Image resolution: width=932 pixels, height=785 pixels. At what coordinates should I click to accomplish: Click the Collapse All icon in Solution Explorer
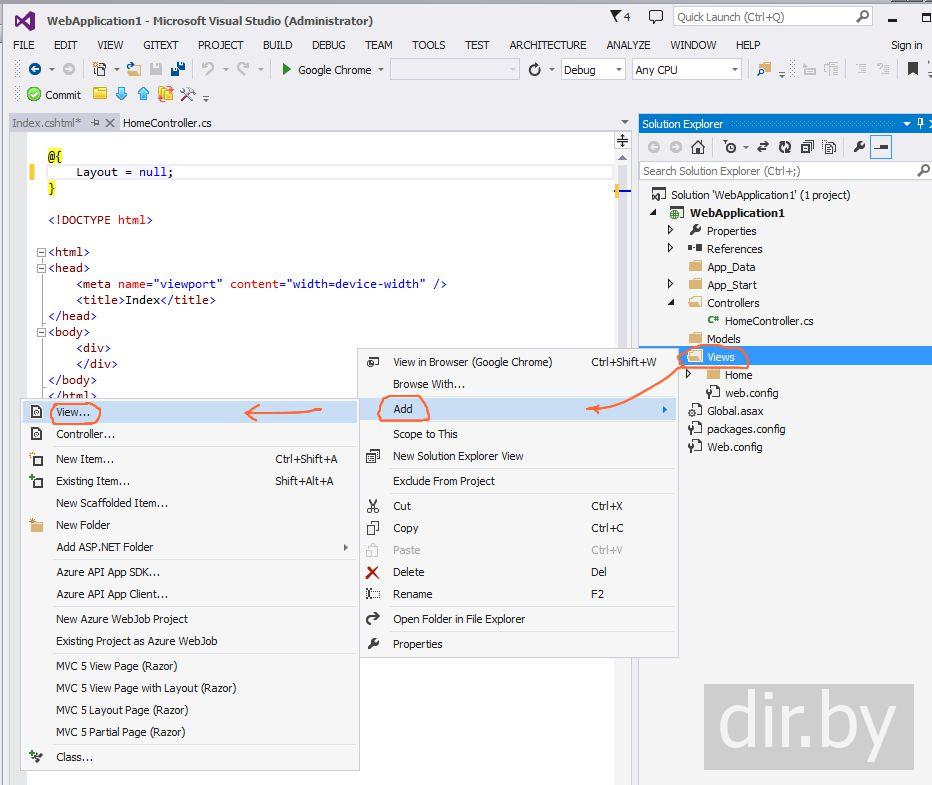pyautogui.click(x=807, y=147)
